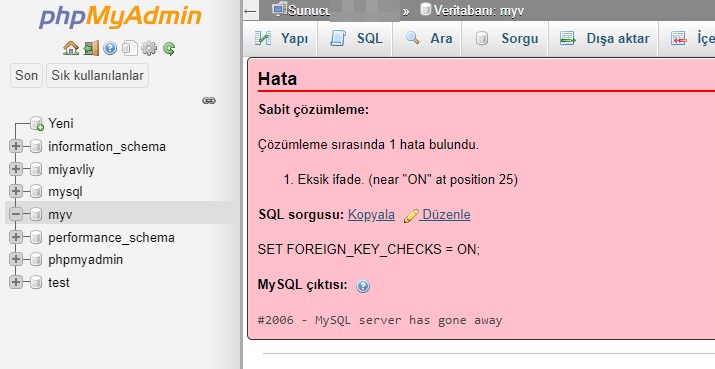The height and width of the screenshot is (369, 715).
Task: Open the Yapı tab
Action: tap(280, 39)
